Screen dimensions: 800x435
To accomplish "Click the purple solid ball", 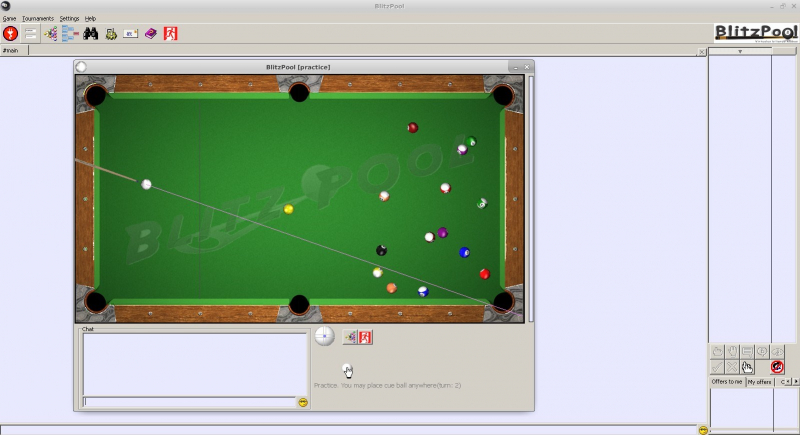I will (x=443, y=233).
